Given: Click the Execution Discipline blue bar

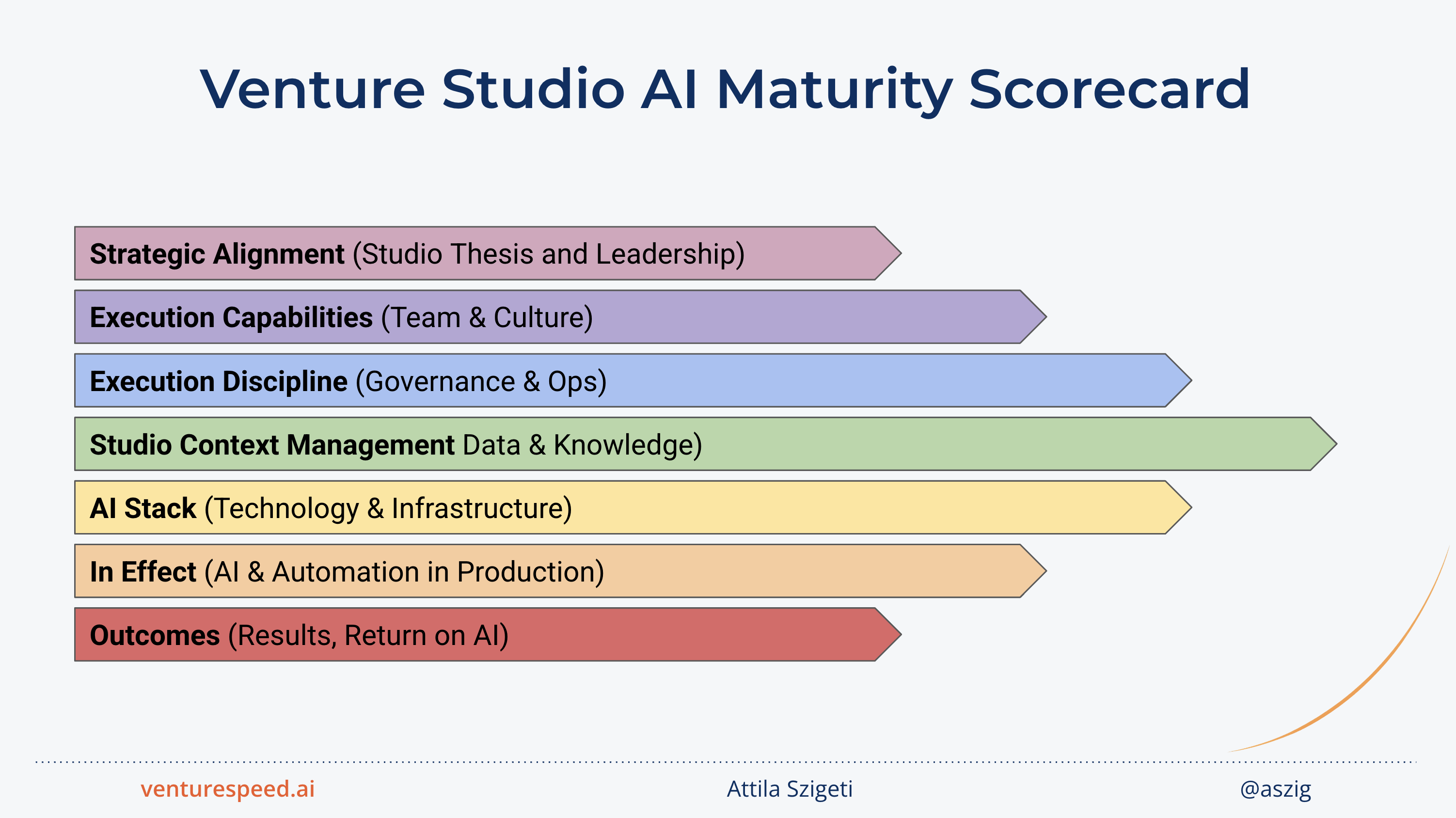Looking at the screenshot, I should tap(633, 380).
